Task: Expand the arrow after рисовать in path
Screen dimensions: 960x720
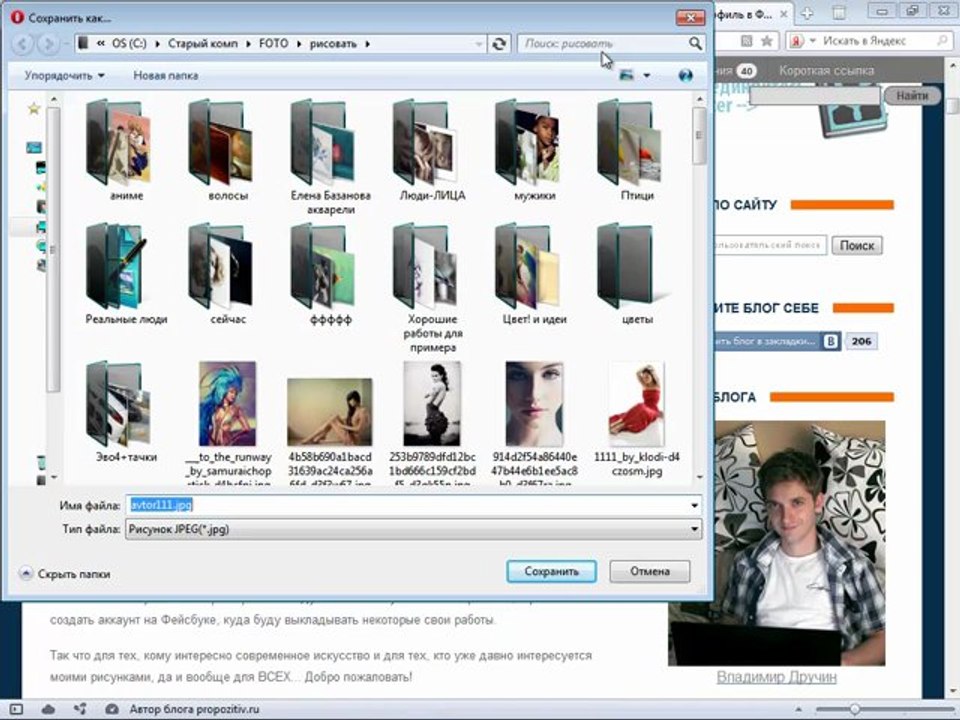Action: 367,44
